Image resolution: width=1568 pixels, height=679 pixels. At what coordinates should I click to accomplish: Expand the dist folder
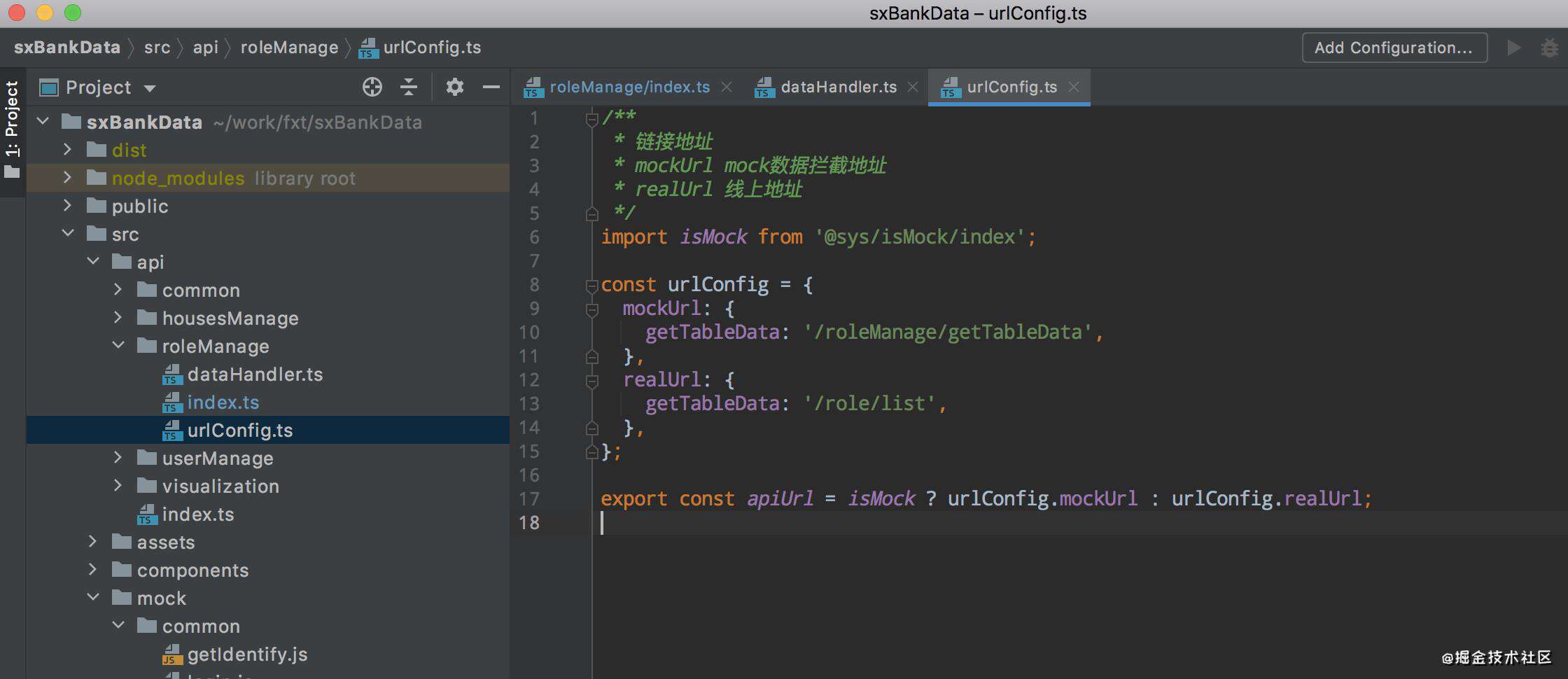tap(67, 149)
